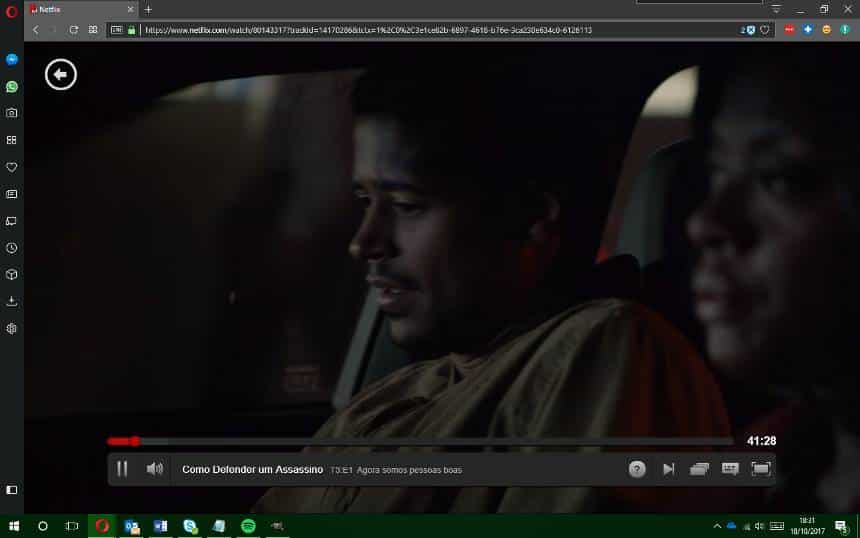This screenshot has width=860, height=538.
Task: Open bookmarks heart in Opera sidebar
Action: click(12, 167)
